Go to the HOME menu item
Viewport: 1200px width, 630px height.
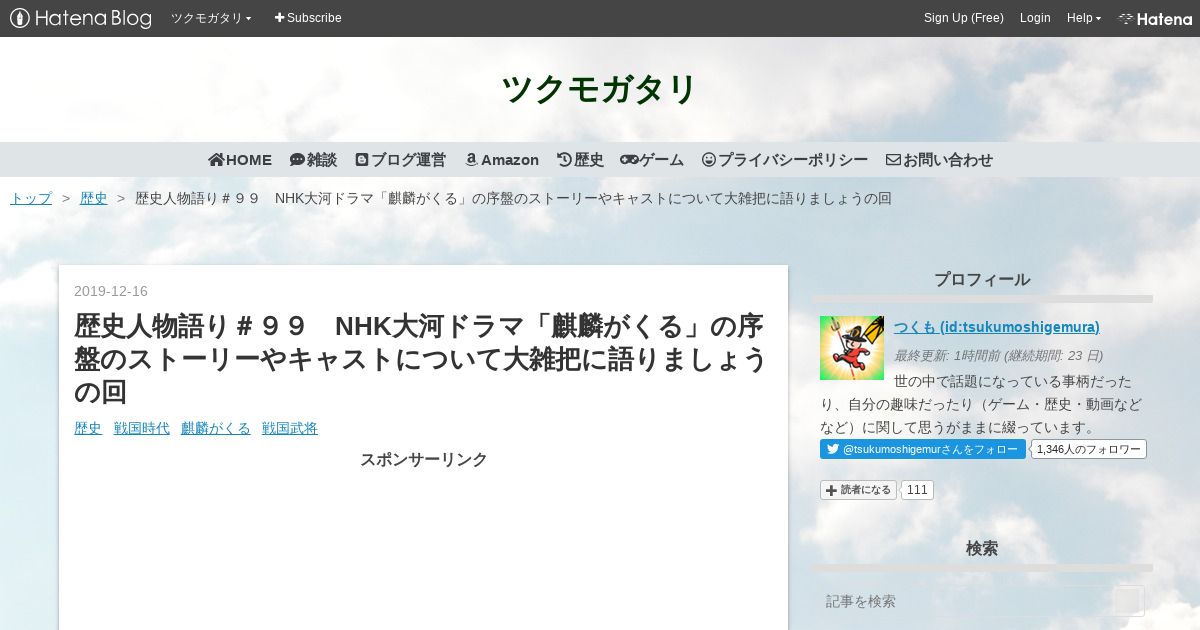(x=240, y=160)
